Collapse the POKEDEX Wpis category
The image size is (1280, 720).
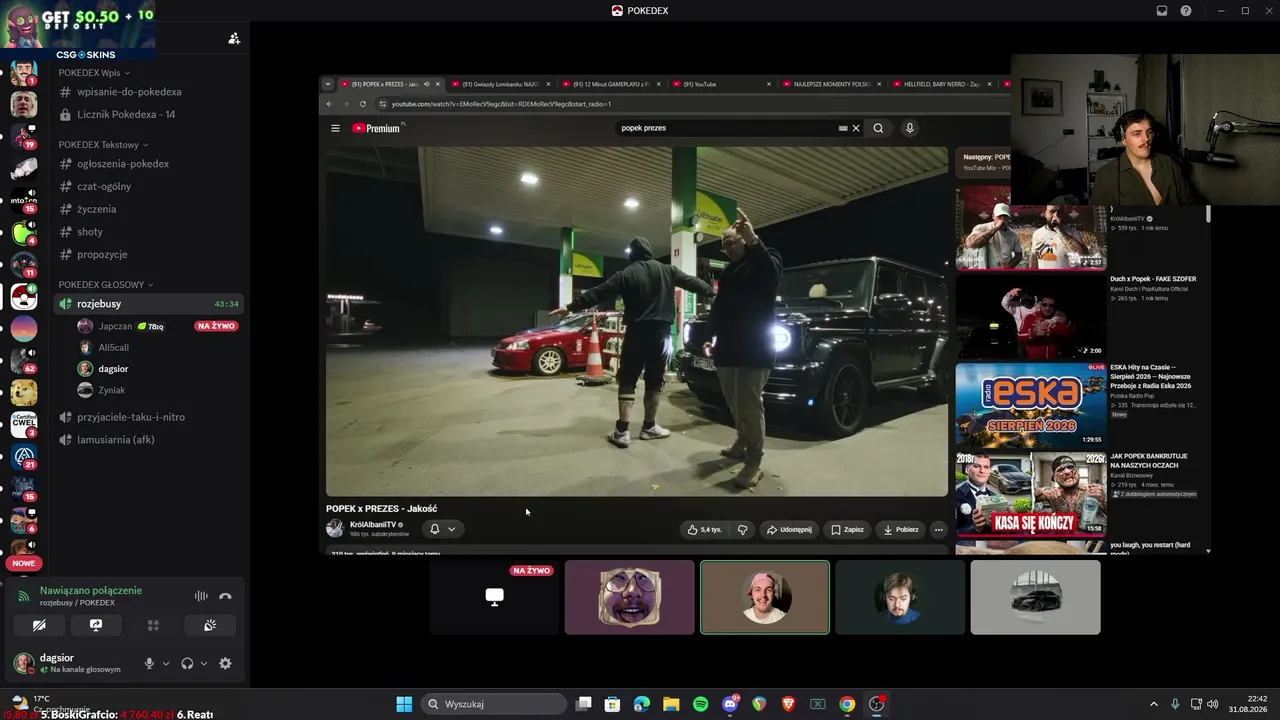point(94,73)
